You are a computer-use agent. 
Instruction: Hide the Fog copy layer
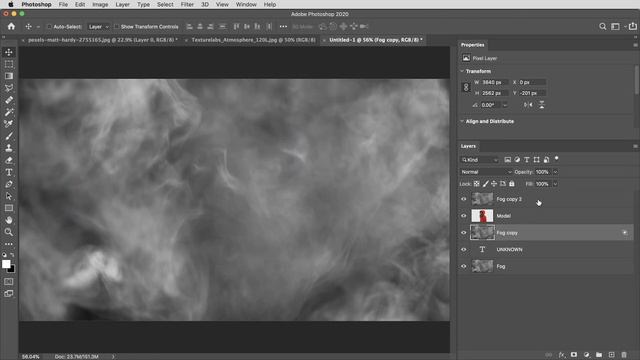pyautogui.click(x=464, y=233)
